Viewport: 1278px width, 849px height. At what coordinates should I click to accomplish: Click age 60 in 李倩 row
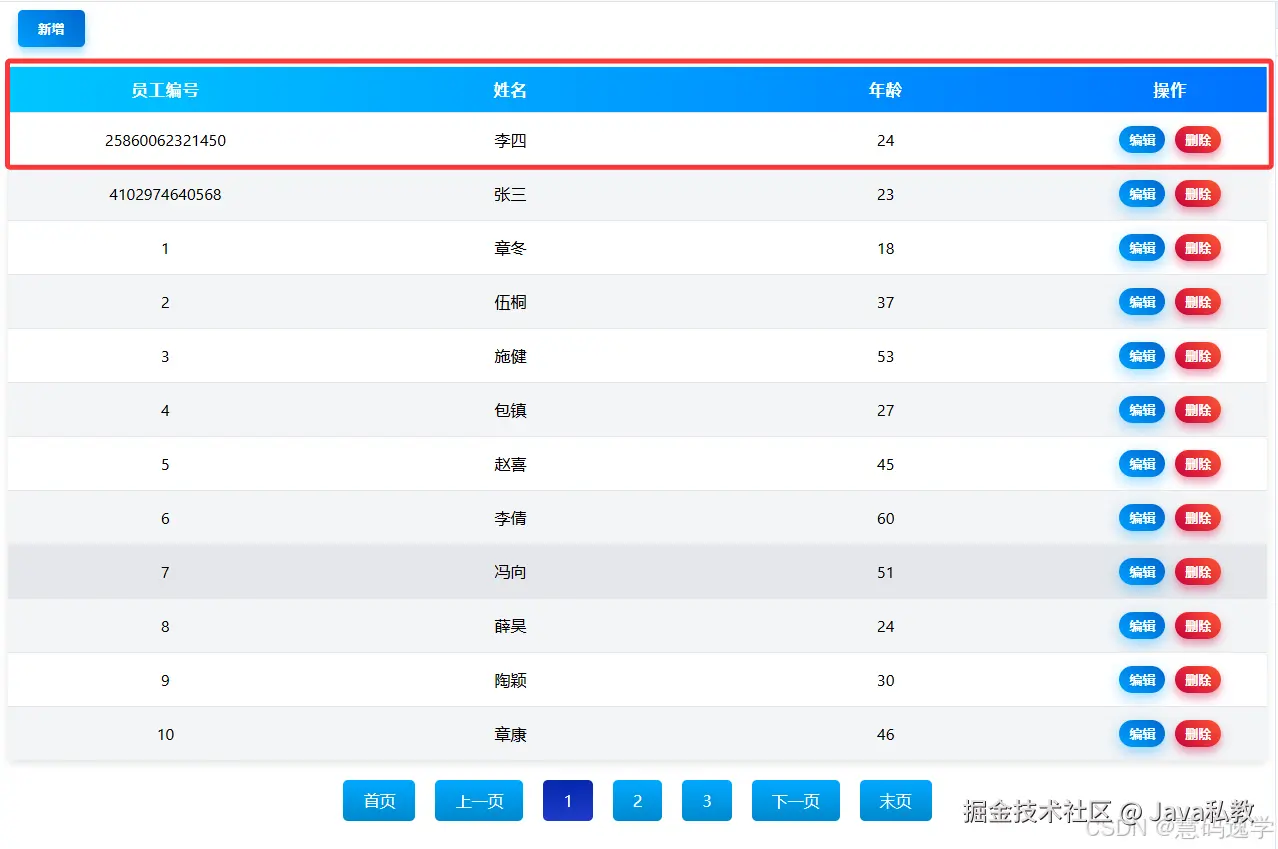coord(885,519)
